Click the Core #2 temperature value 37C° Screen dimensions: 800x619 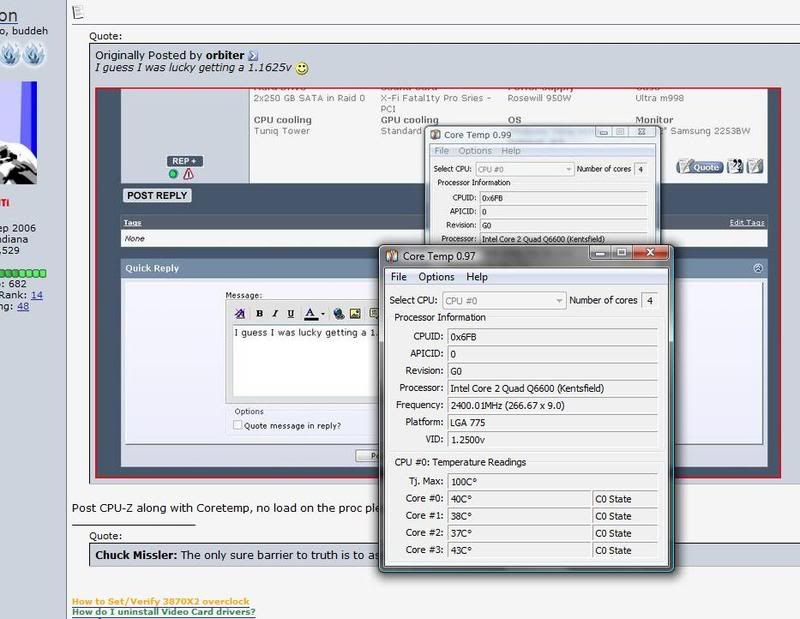(519, 533)
